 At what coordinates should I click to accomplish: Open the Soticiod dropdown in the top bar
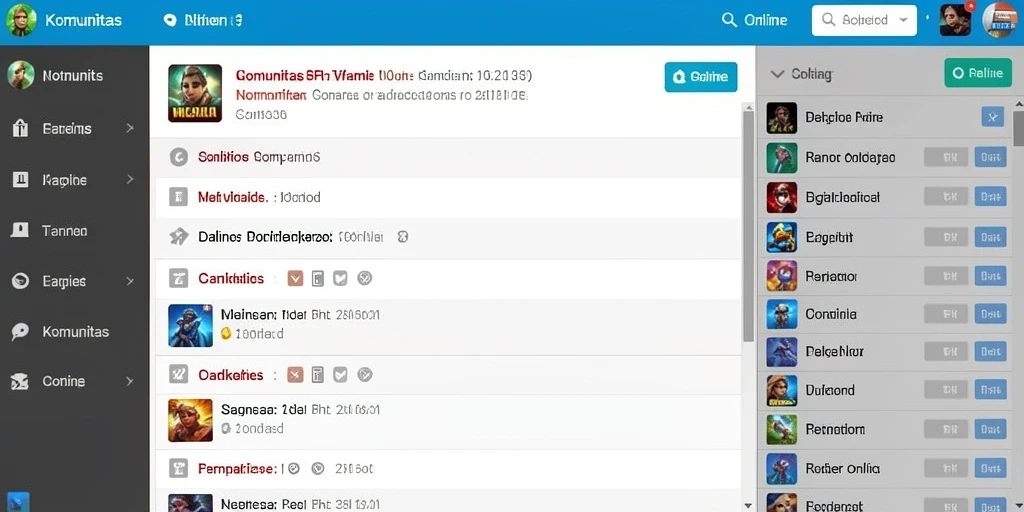[x=864, y=20]
